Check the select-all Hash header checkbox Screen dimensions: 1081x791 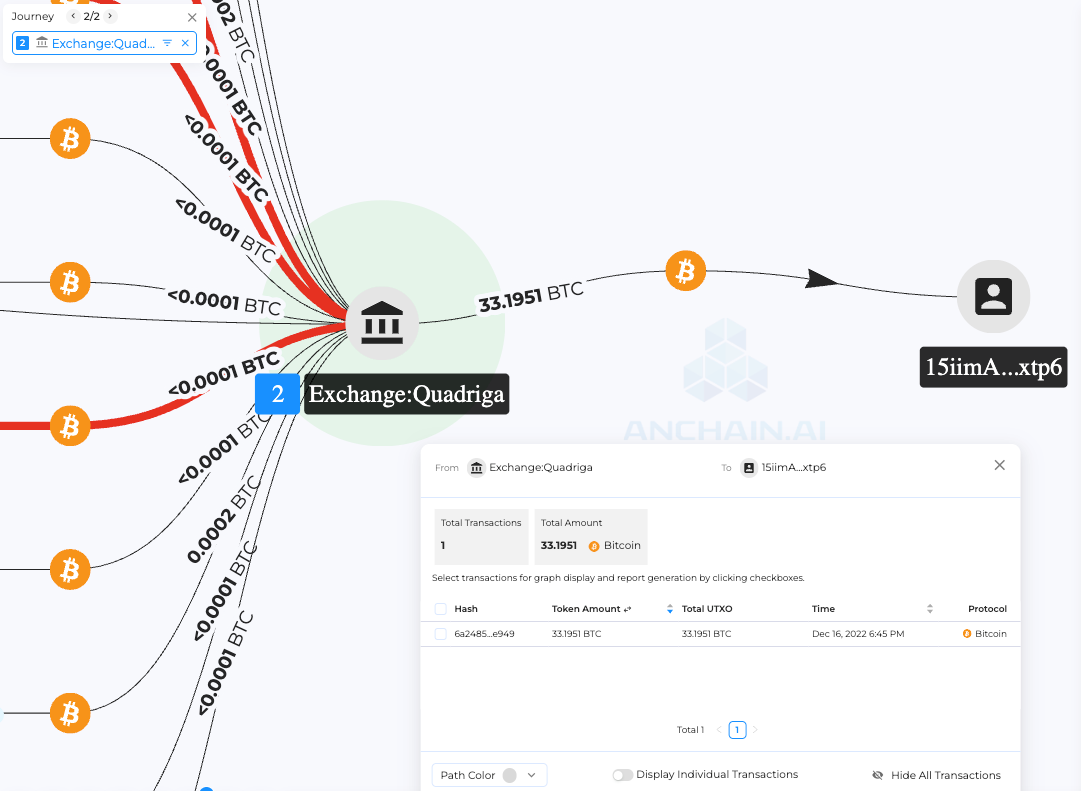click(441, 609)
